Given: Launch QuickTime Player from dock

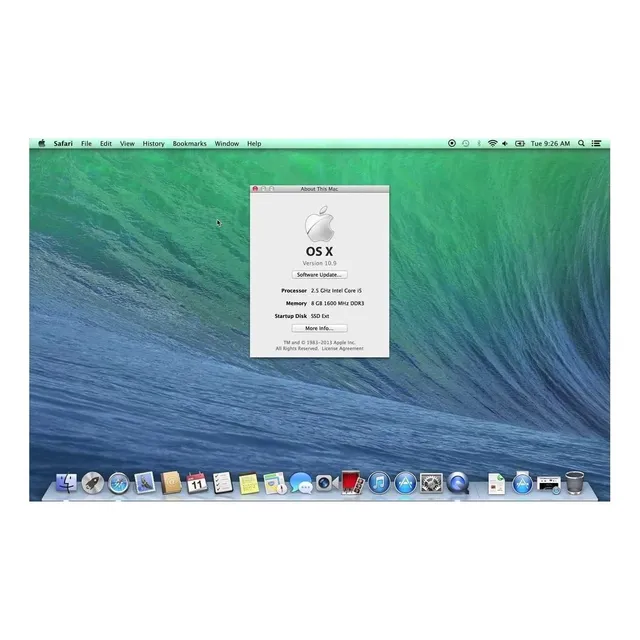Looking at the screenshot, I should pos(458,483).
